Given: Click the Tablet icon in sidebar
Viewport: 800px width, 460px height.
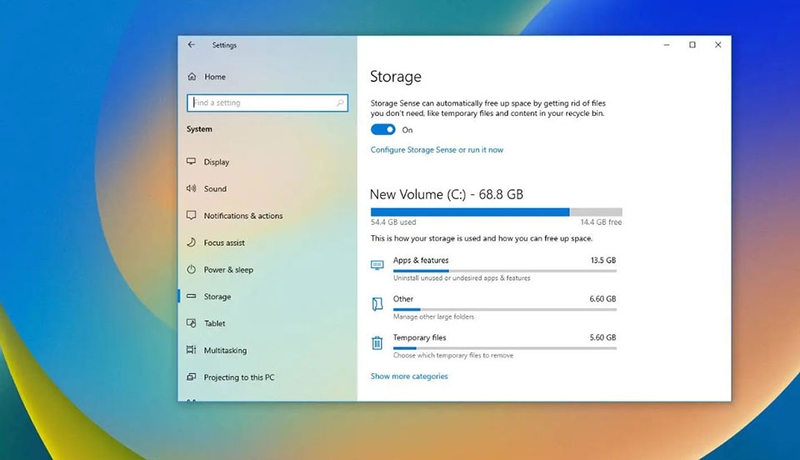Looking at the screenshot, I should click(191, 323).
